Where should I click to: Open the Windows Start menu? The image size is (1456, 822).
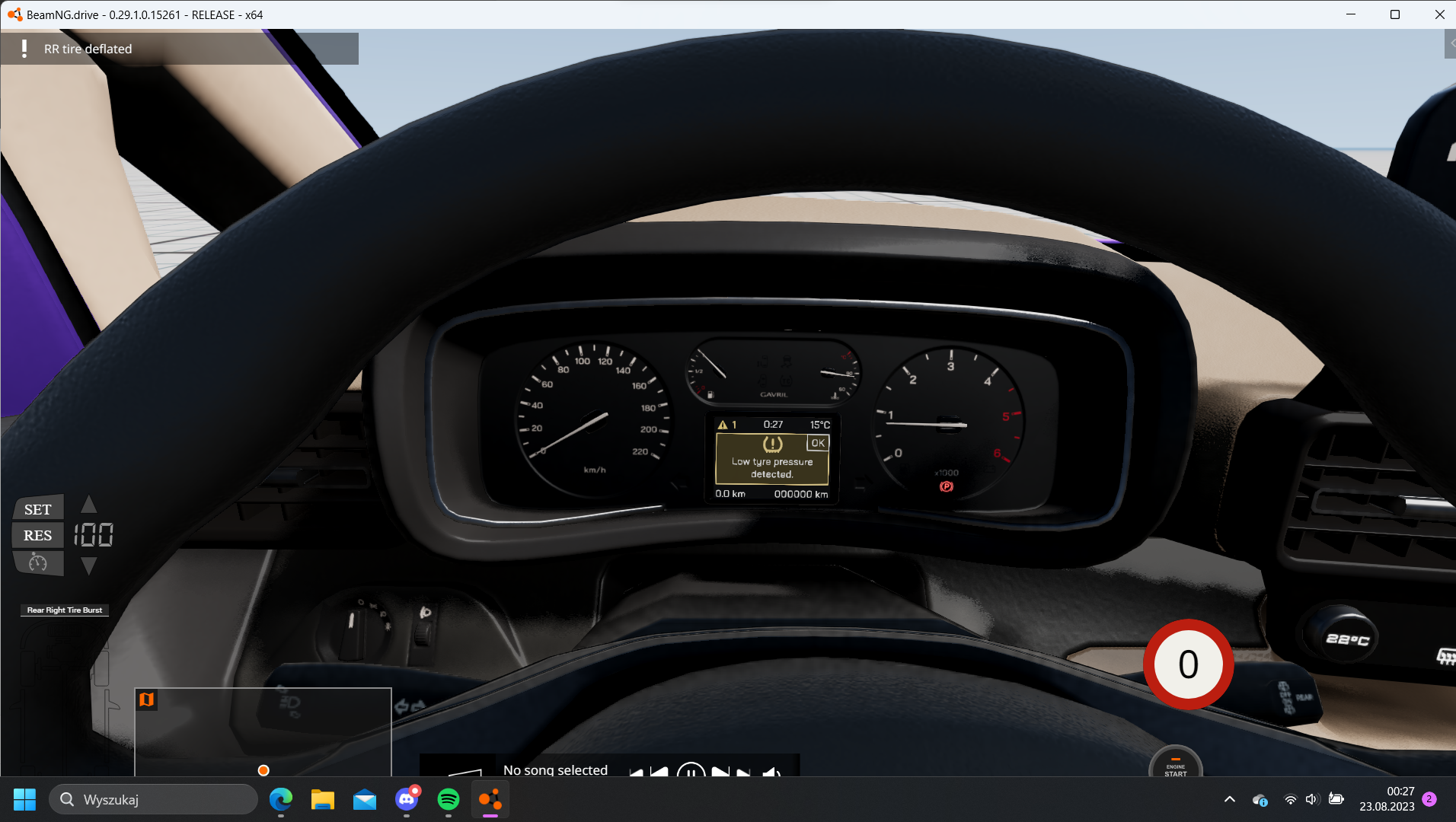click(x=24, y=799)
